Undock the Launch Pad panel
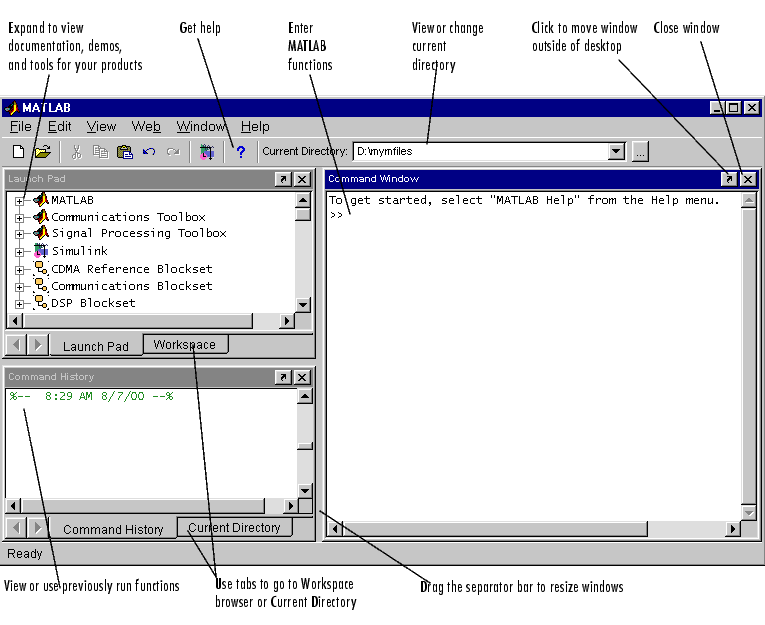 [x=283, y=179]
